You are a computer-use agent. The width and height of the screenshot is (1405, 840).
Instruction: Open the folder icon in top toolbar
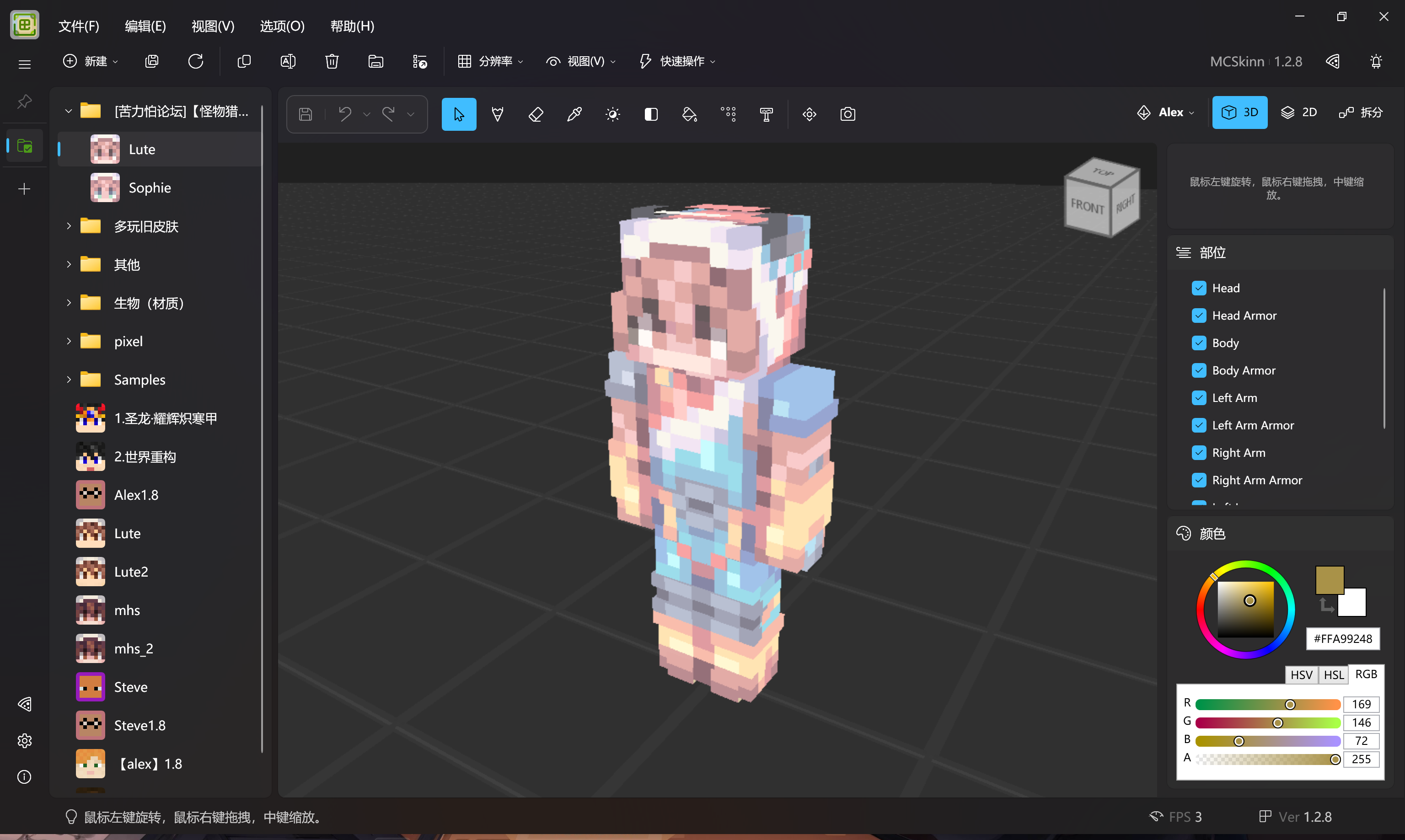(x=375, y=61)
